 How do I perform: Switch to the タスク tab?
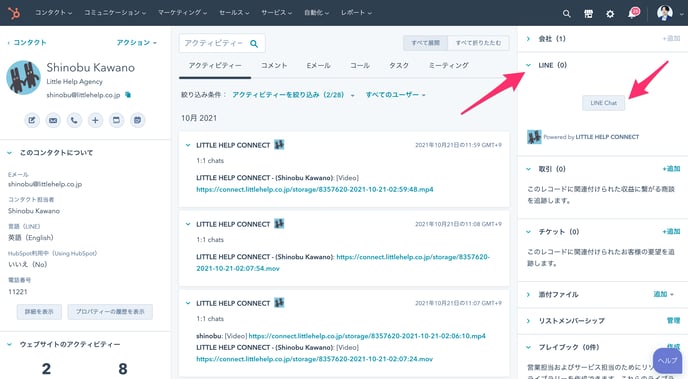[399, 65]
